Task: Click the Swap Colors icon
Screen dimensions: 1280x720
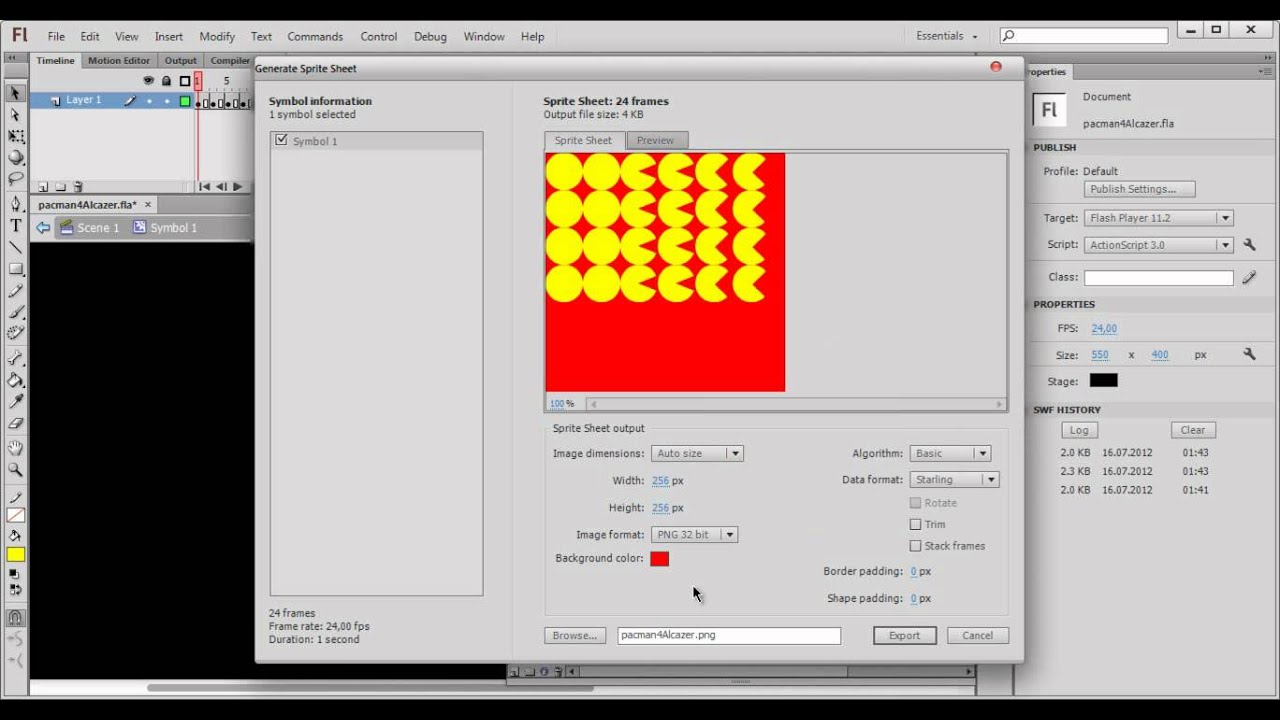Action: [x=14, y=588]
